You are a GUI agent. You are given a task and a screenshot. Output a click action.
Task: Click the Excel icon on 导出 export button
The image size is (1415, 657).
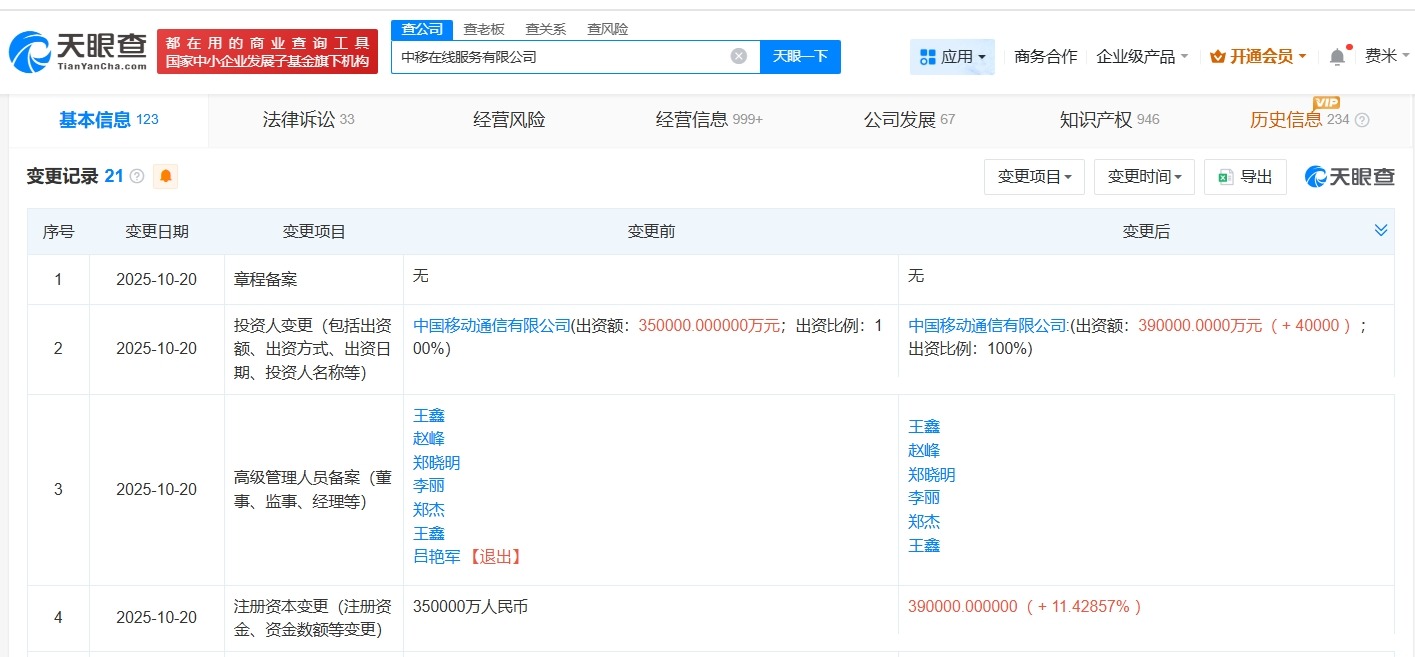1229,176
